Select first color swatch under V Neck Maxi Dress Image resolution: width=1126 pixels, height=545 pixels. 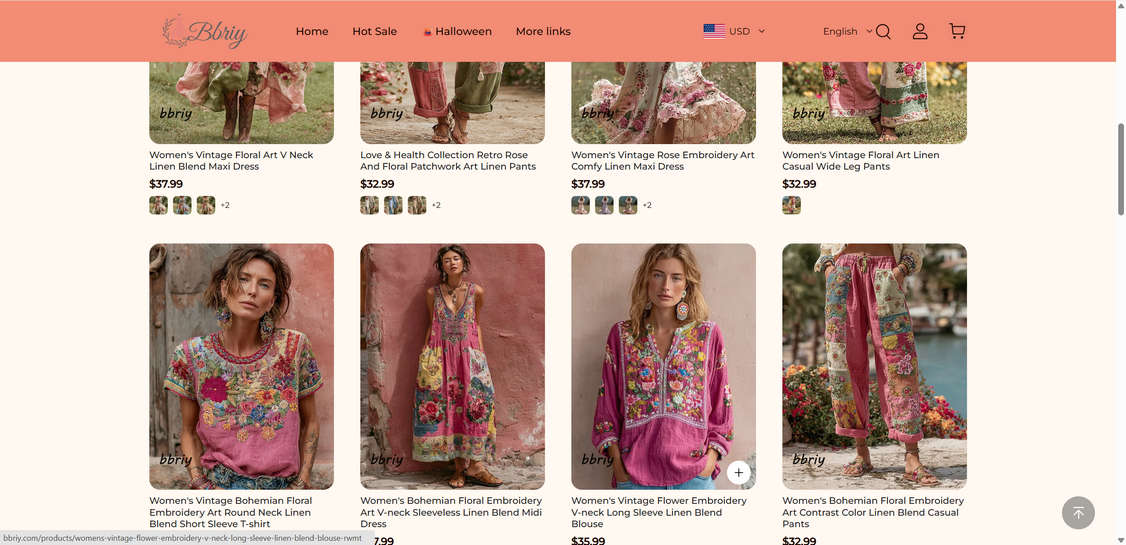(x=158, y=205)
